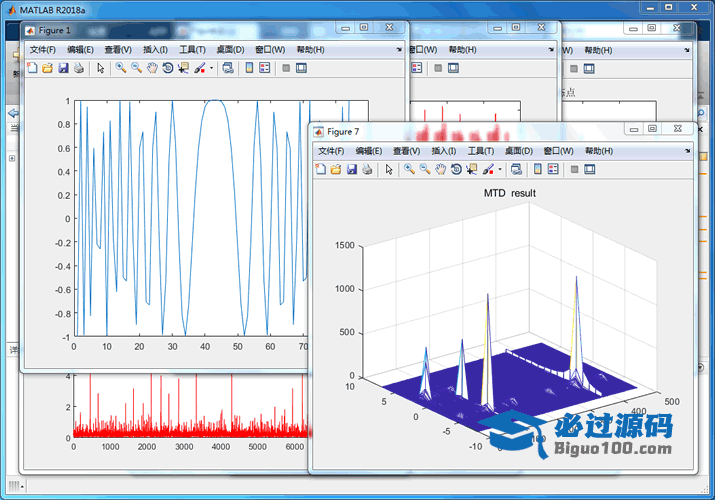Select Edit Plot arrow tool in Figure 1
Viewport: 715px width, 500px height.
pyautogui.click(x=101, y=68)
